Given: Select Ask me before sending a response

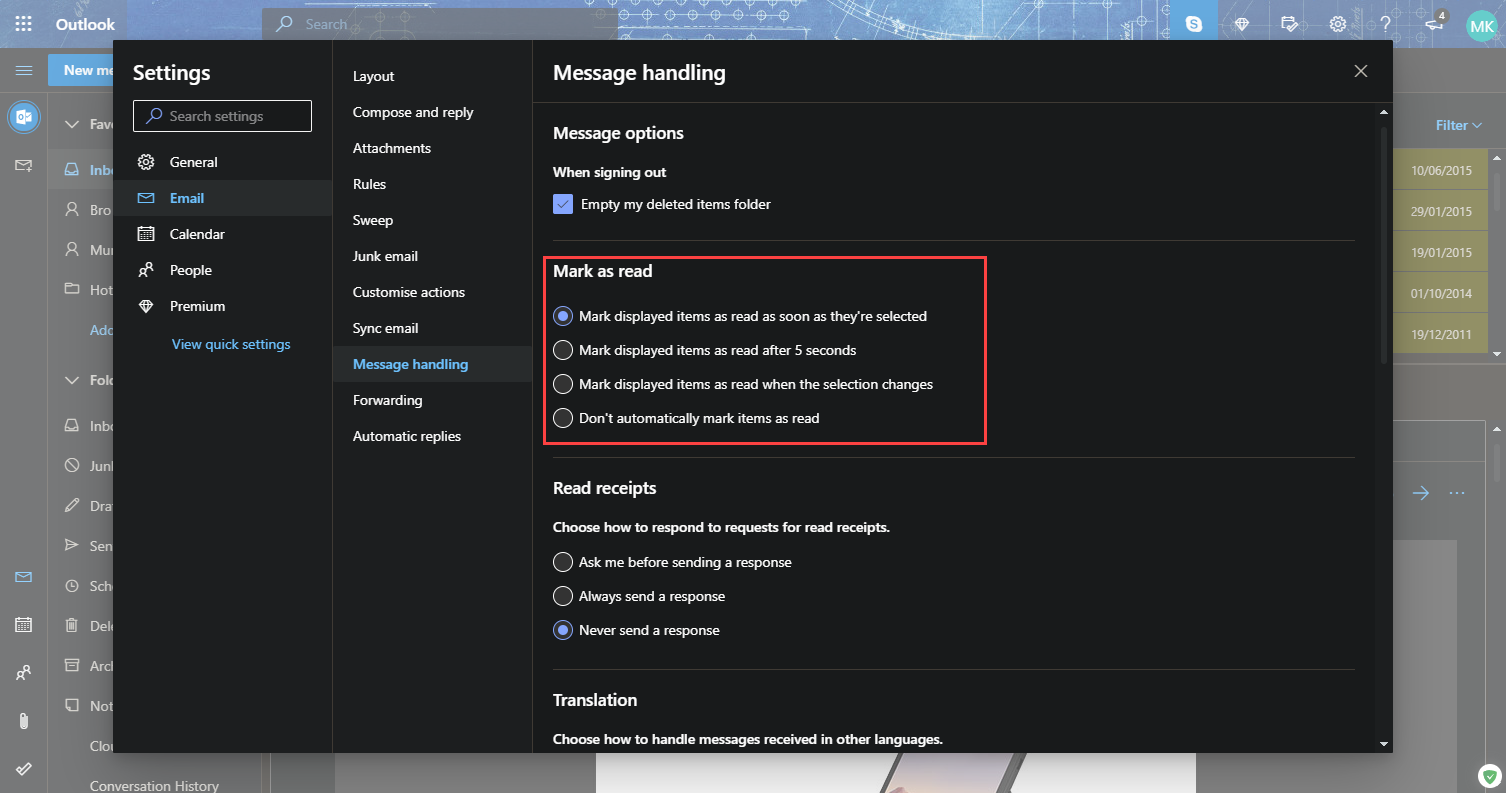Looking at the screenshot, I should coord(563,562).
